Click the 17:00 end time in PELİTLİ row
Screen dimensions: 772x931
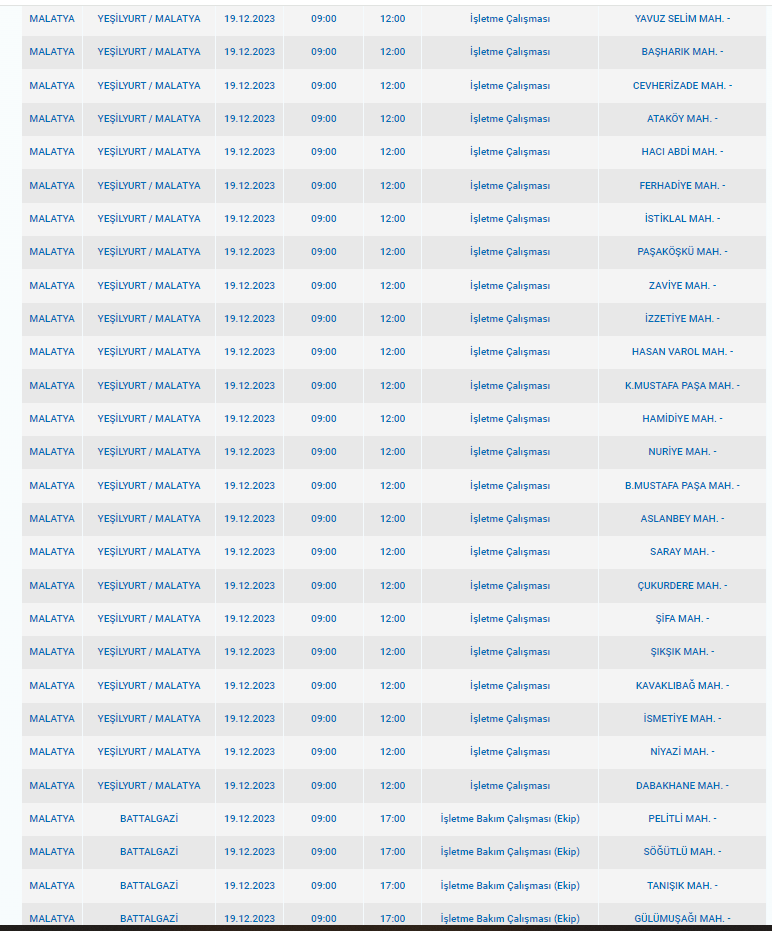tap(392, 819)
